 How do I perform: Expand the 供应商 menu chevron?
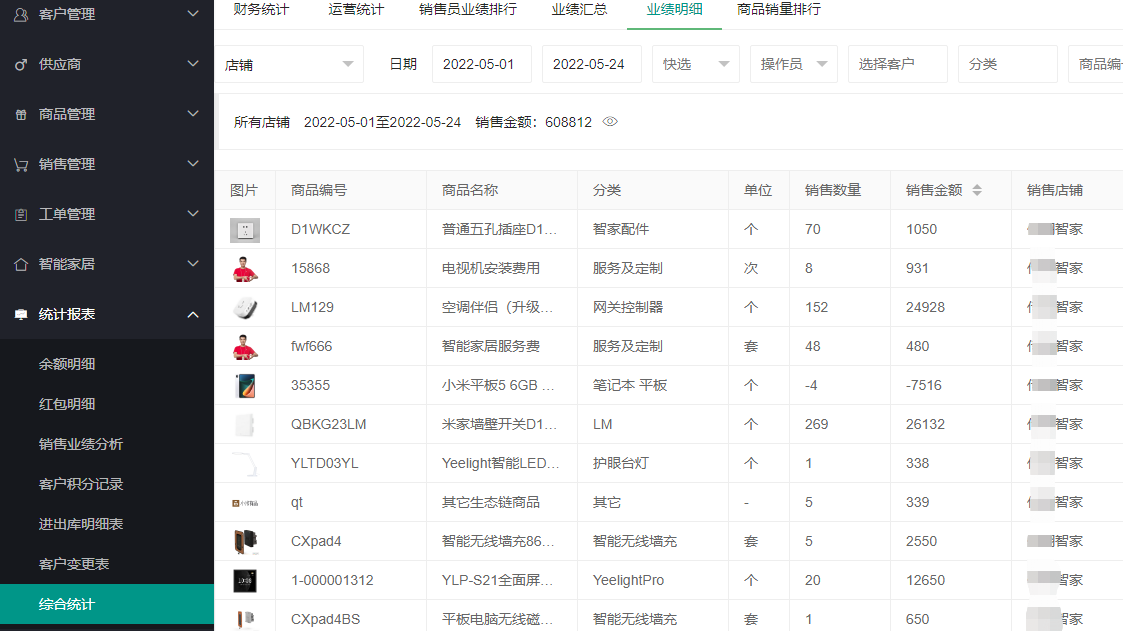pos(193,64)
